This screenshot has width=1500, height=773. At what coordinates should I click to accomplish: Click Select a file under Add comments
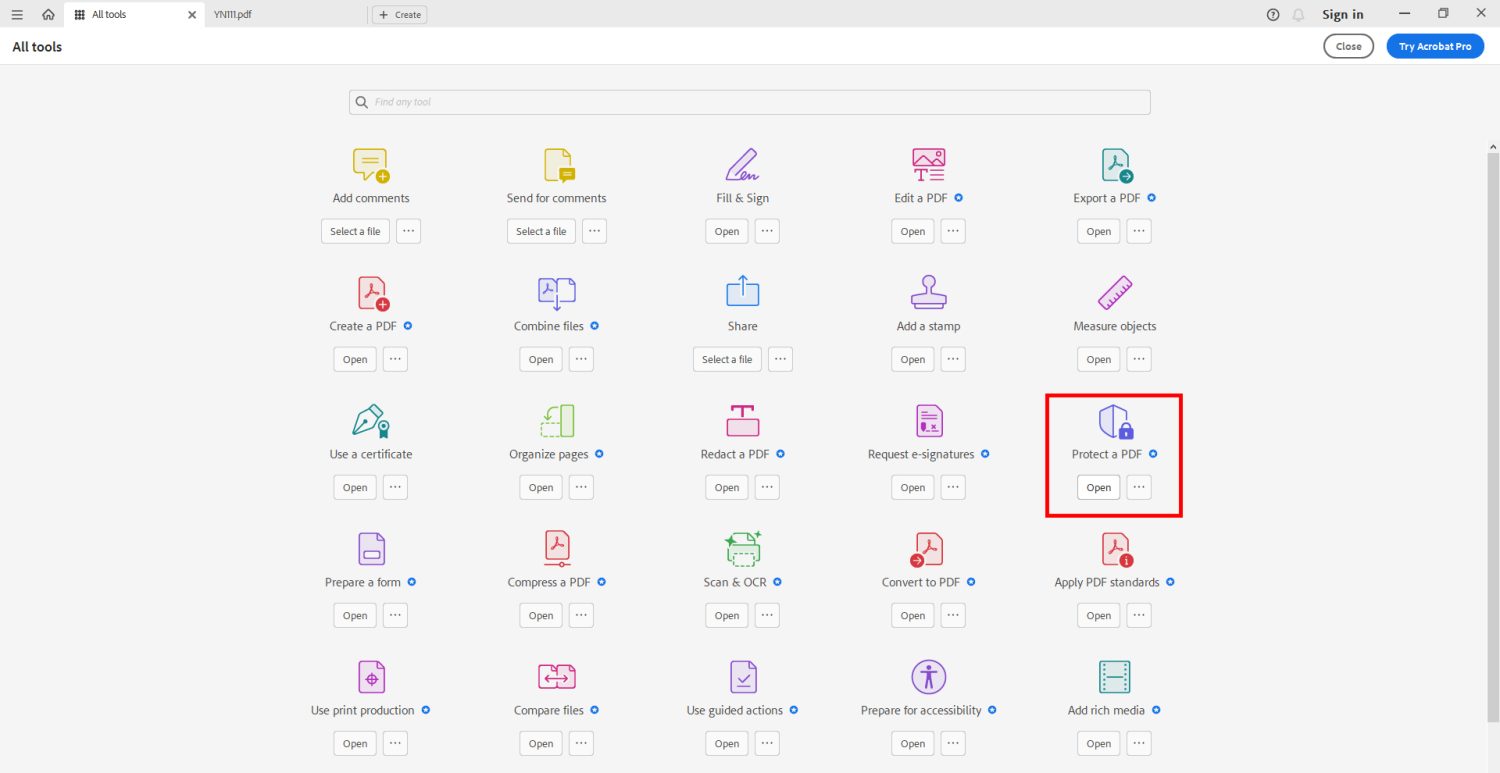355,231
